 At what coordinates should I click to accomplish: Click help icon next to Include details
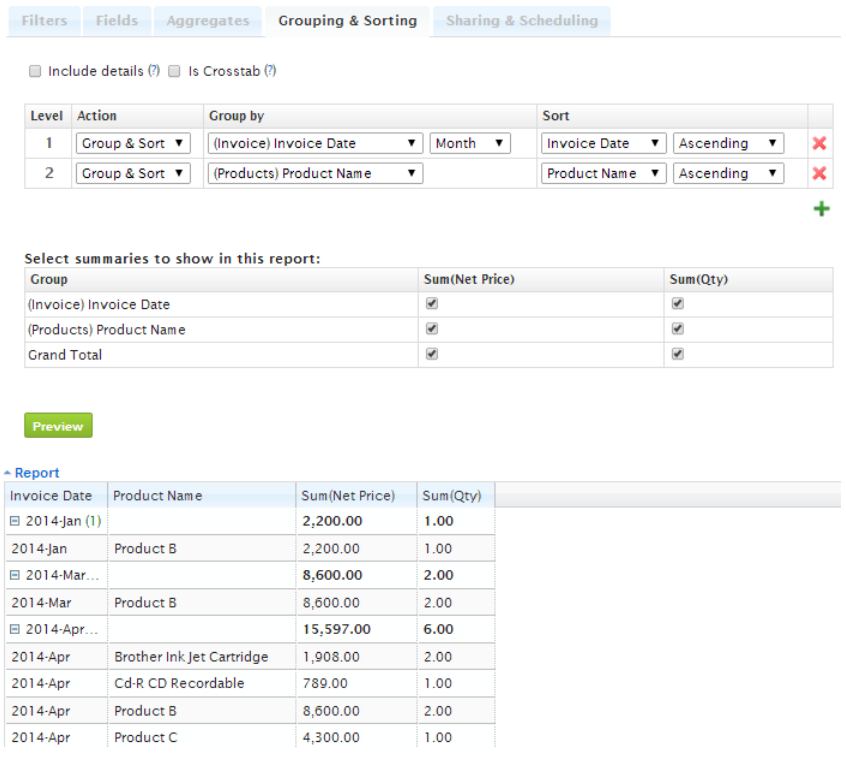(x=154, y=71)
